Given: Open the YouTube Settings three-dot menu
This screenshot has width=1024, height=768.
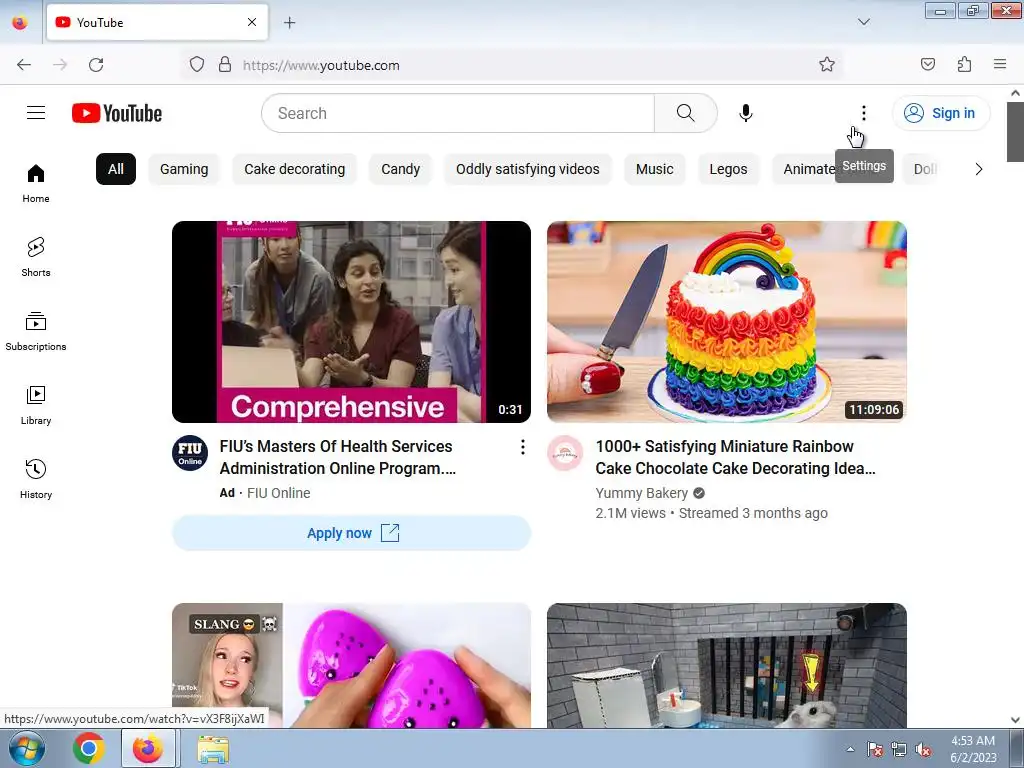Looking at the screenshot, I should click(863, 113).
